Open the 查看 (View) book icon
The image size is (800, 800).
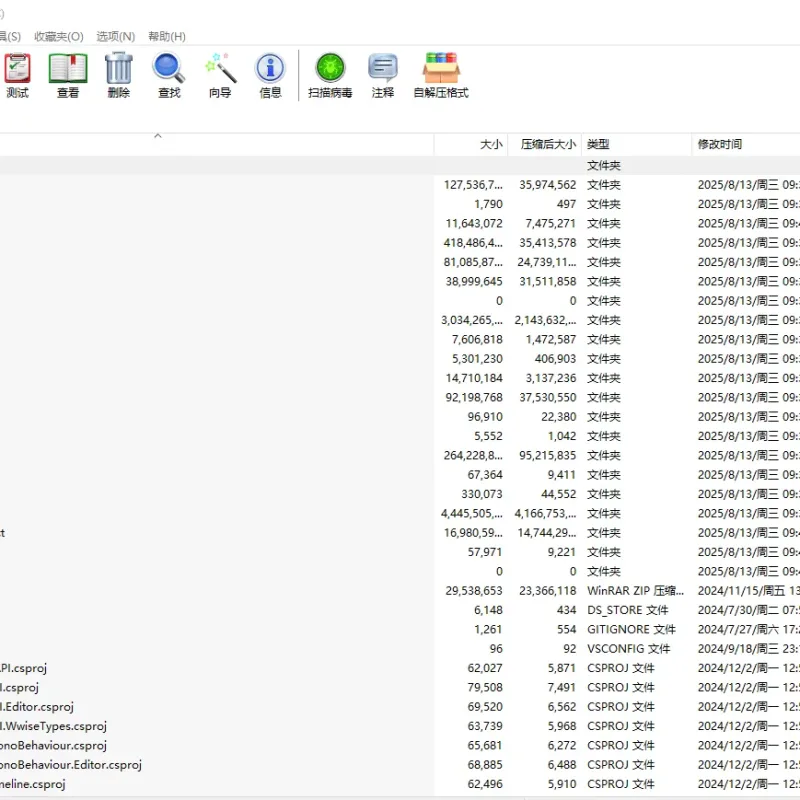click(x=68, y=76)
